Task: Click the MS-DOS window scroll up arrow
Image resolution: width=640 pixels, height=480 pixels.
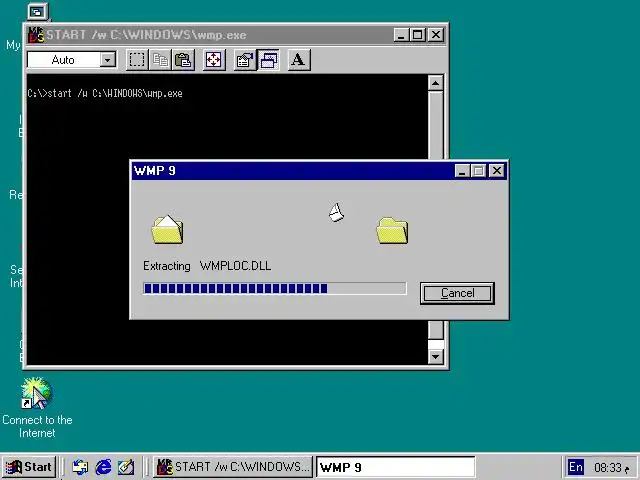Action: tap(436, 83)
